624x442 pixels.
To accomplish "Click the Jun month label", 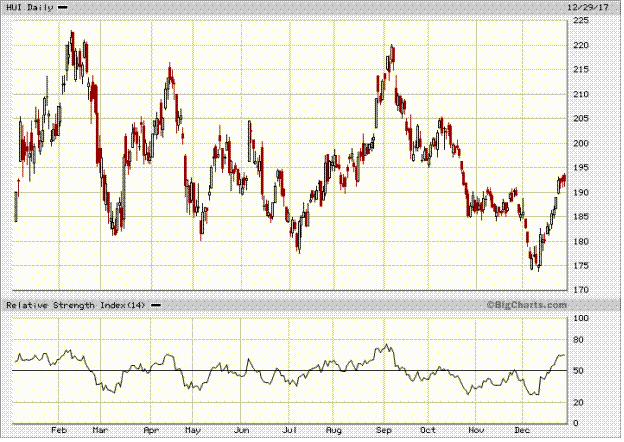I will point(242,430).
